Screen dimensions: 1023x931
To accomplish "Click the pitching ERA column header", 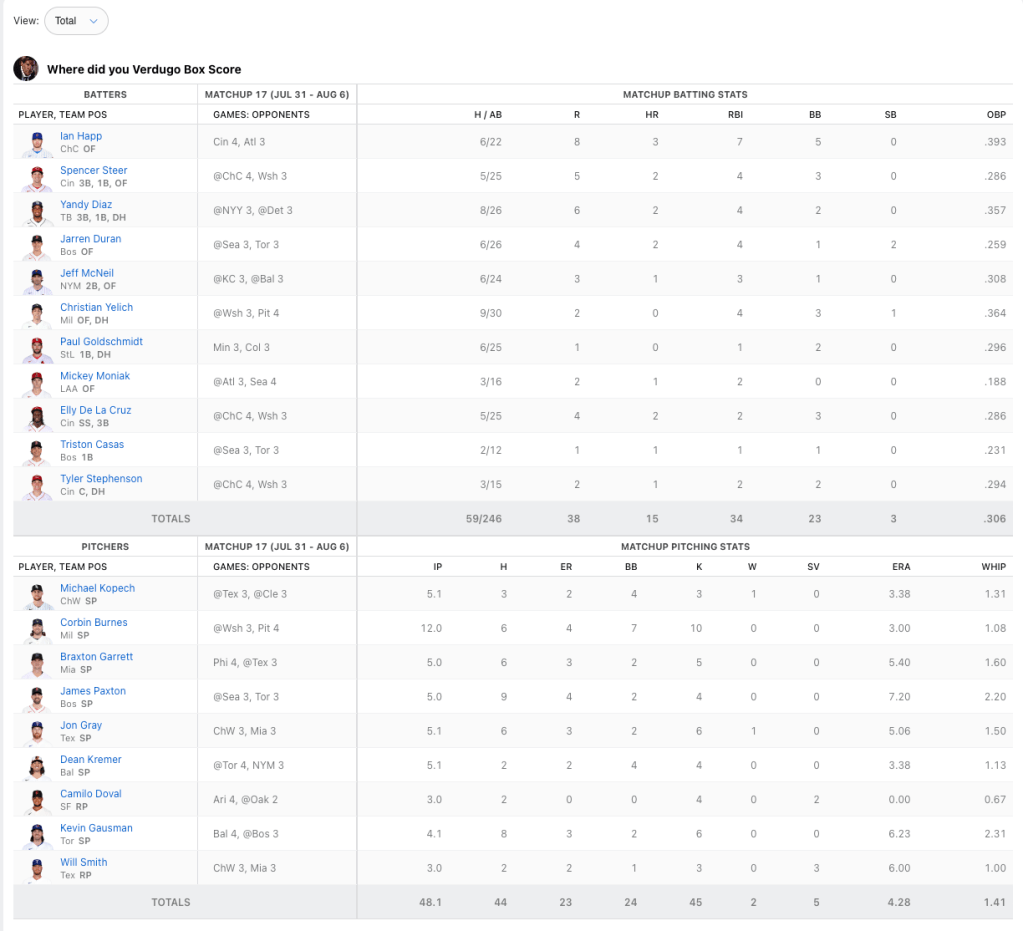I will [x=900, y=567].
